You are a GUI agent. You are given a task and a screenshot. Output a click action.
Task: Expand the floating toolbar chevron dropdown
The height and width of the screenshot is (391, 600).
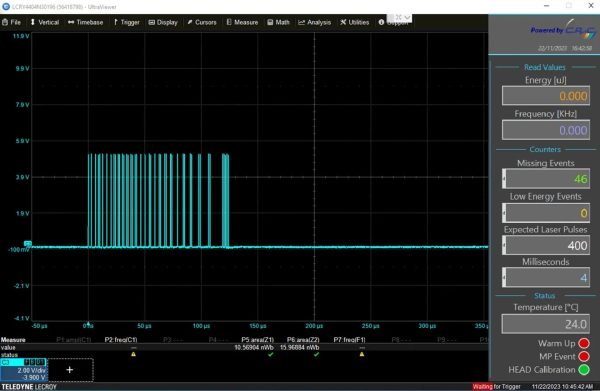coord(407,17)
